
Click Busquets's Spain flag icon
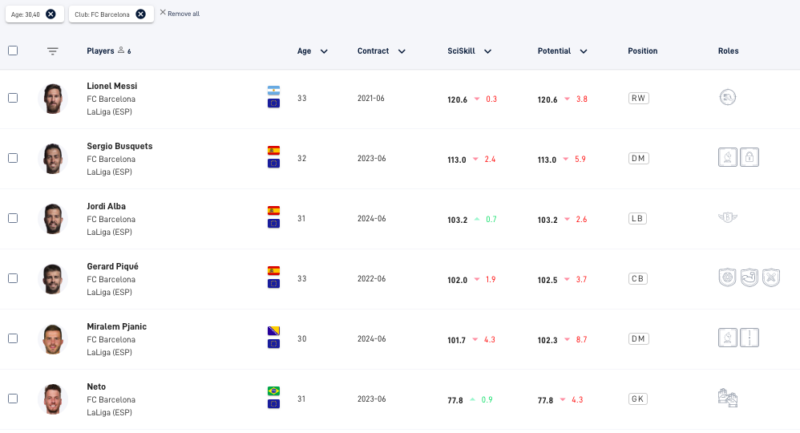pyautogui.click(x=273, y=151)
